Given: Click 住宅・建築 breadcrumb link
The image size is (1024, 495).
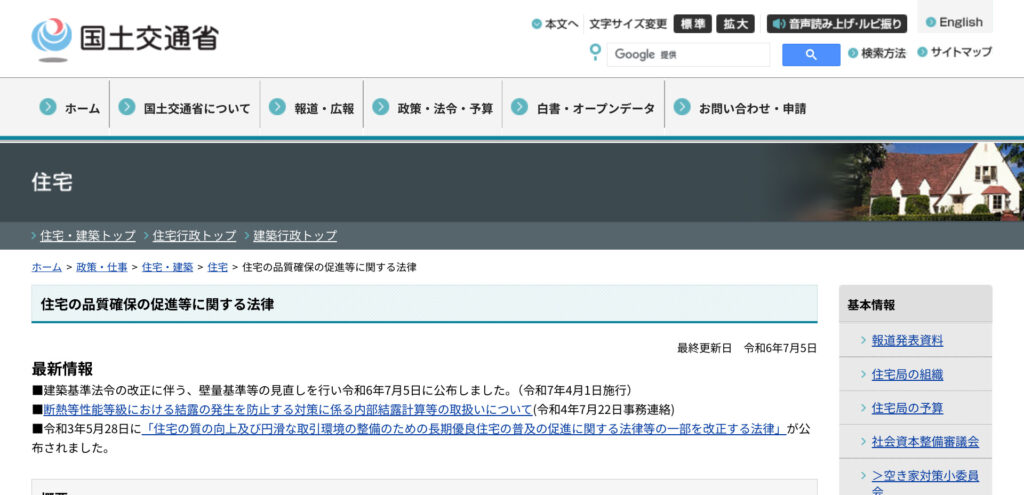Looking at the screenshot, I should point(167,267).
